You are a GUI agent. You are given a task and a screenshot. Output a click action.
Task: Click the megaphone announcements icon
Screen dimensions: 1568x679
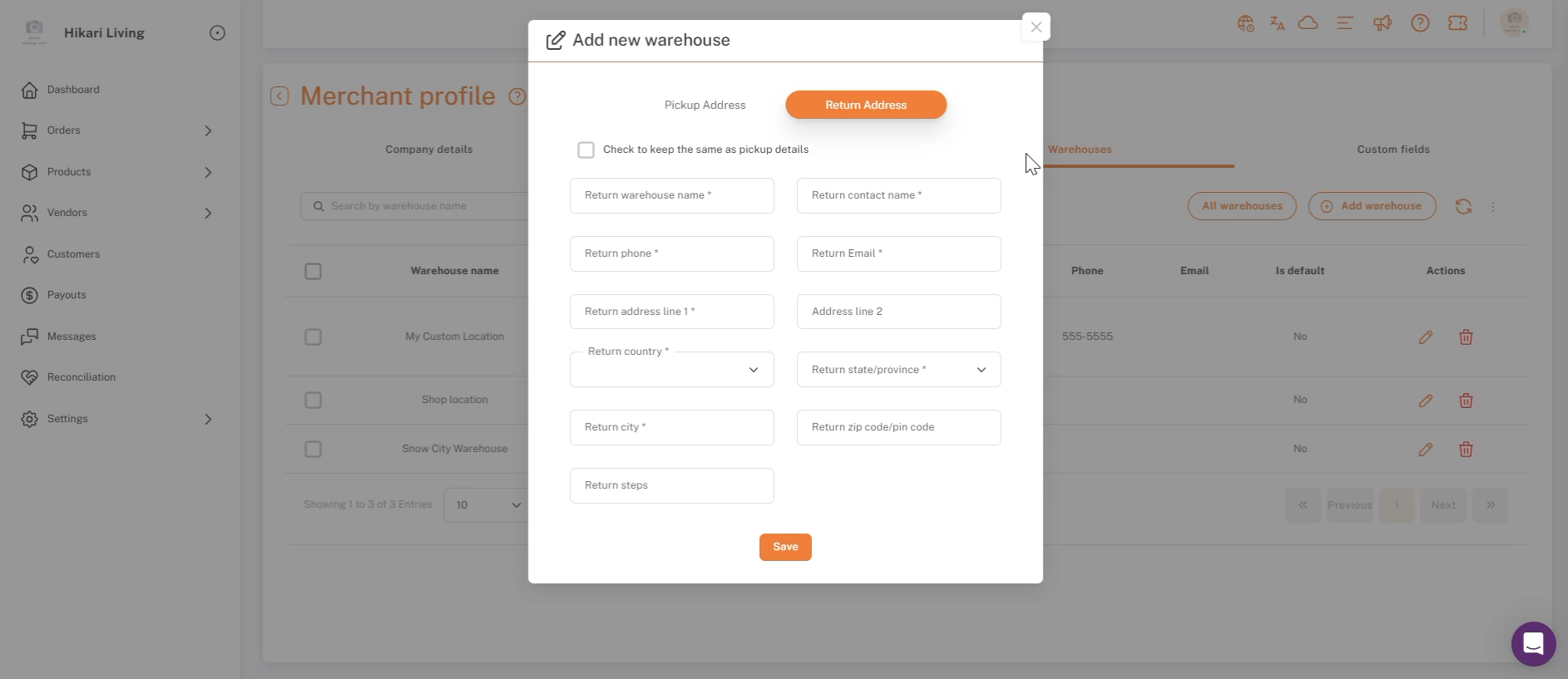pos(1383,23)
